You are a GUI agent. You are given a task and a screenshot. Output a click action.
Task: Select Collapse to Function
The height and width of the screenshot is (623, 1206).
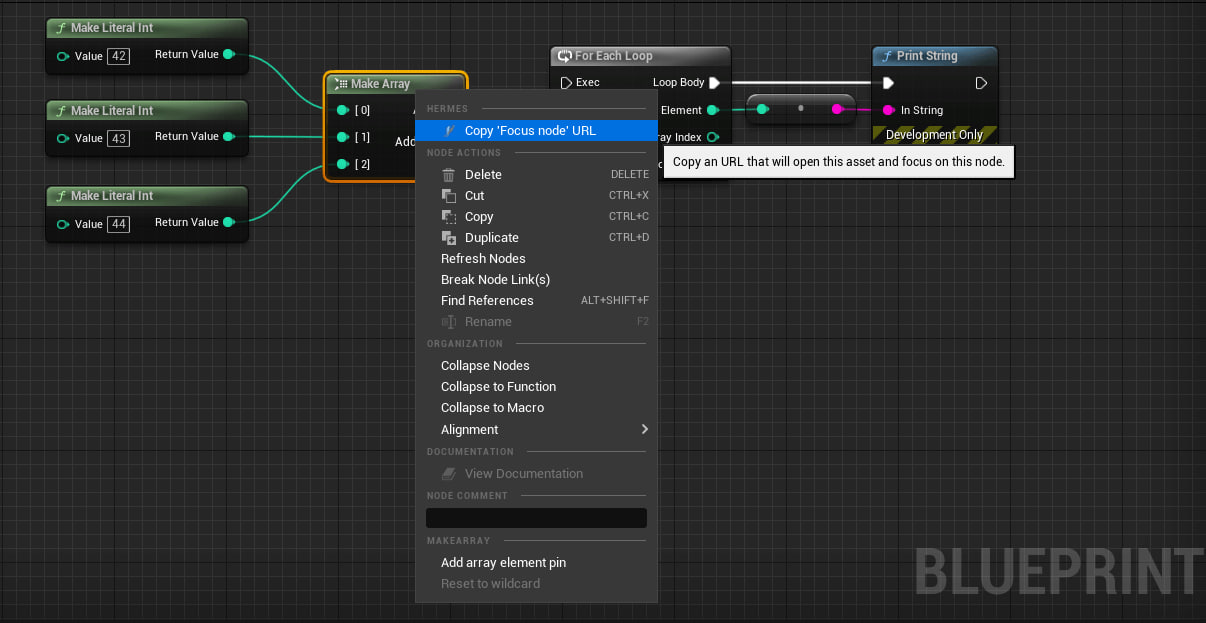[498, 387]
